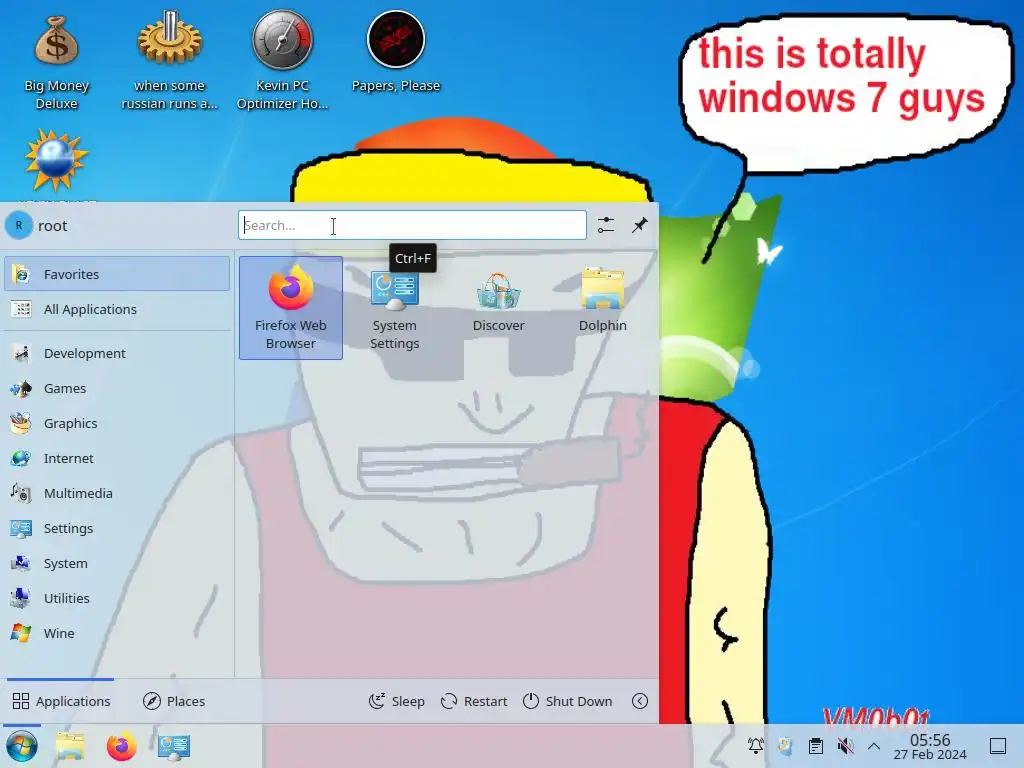Open launcher configure settings icon
The image size is (1024, 768).
click(x=605, y=225)
